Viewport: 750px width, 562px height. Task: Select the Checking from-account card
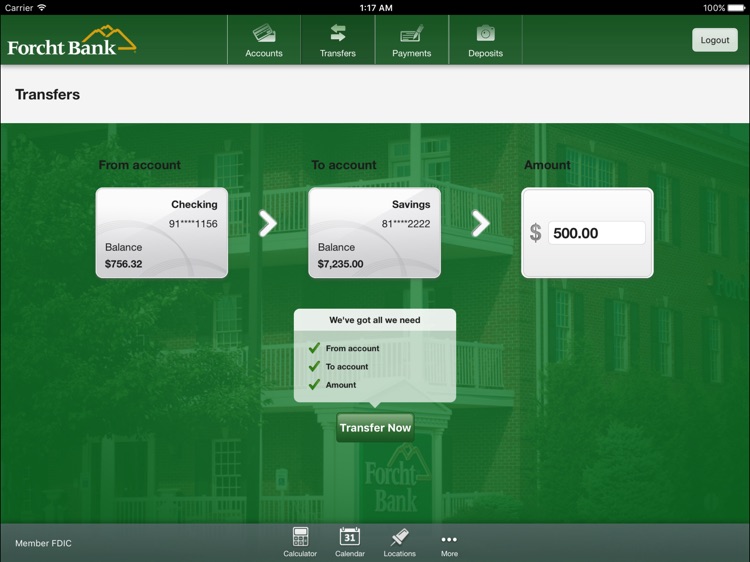pyautogui.click(x=162, y=232)
